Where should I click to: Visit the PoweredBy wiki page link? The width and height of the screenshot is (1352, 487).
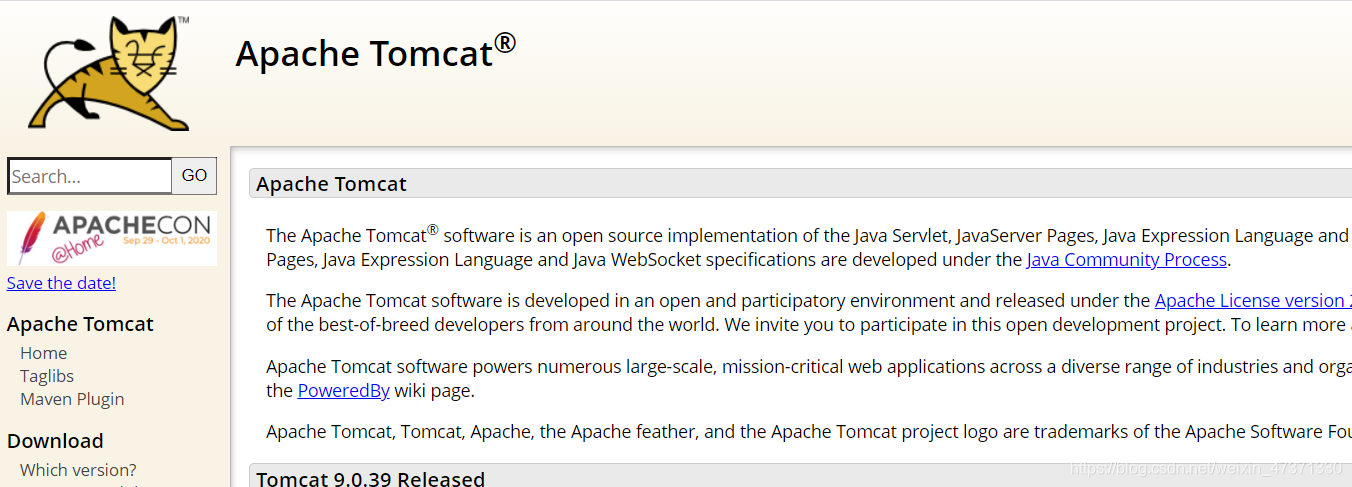(343, 391)
